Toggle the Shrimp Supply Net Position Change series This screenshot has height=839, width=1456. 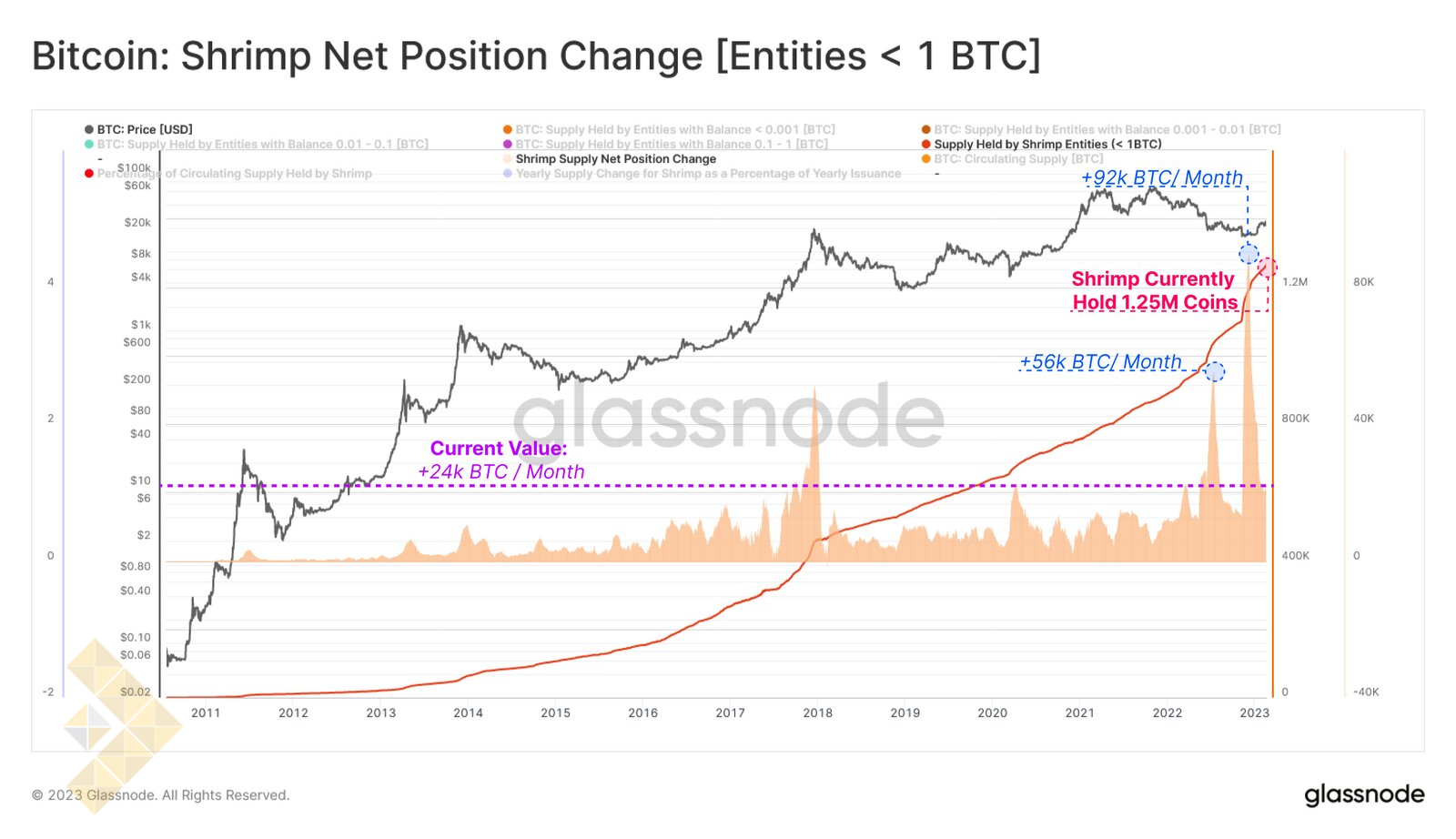615,159
